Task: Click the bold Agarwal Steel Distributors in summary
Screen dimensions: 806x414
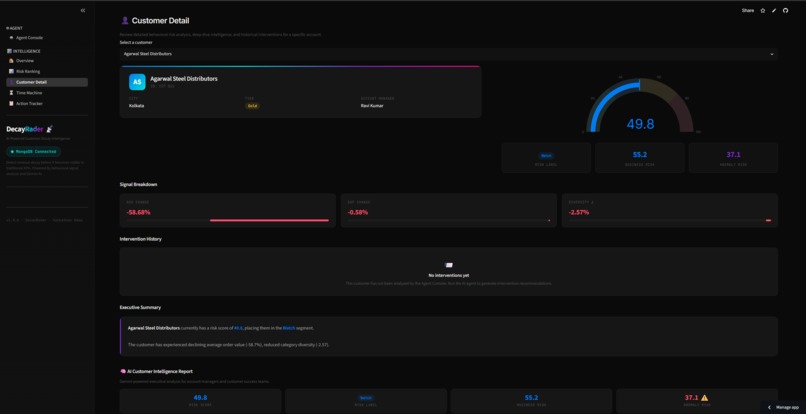Action: 154,328
